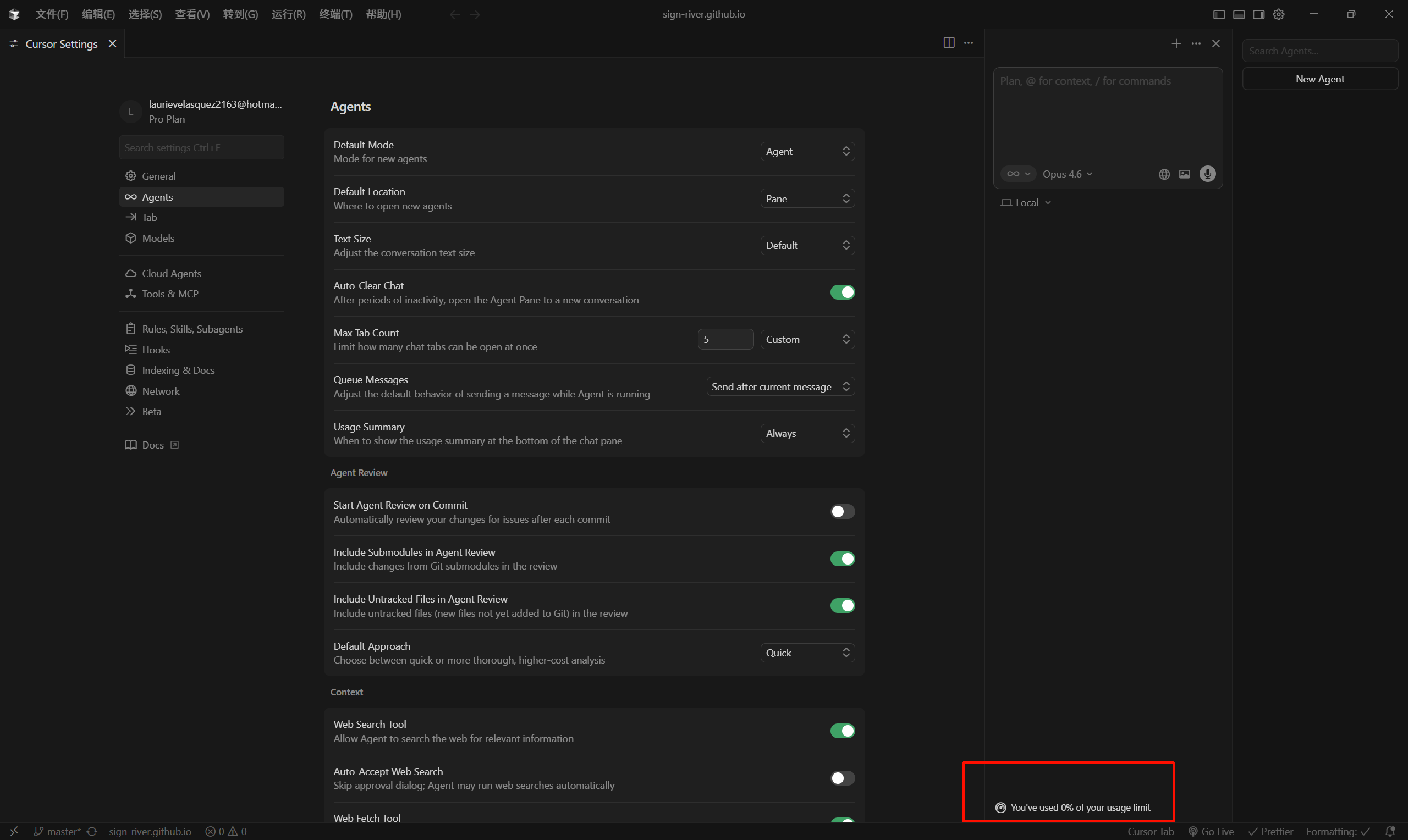Click the usage gauge icon in chat pane
This screenshot has height=840, width=1408.
(1001, 808)
